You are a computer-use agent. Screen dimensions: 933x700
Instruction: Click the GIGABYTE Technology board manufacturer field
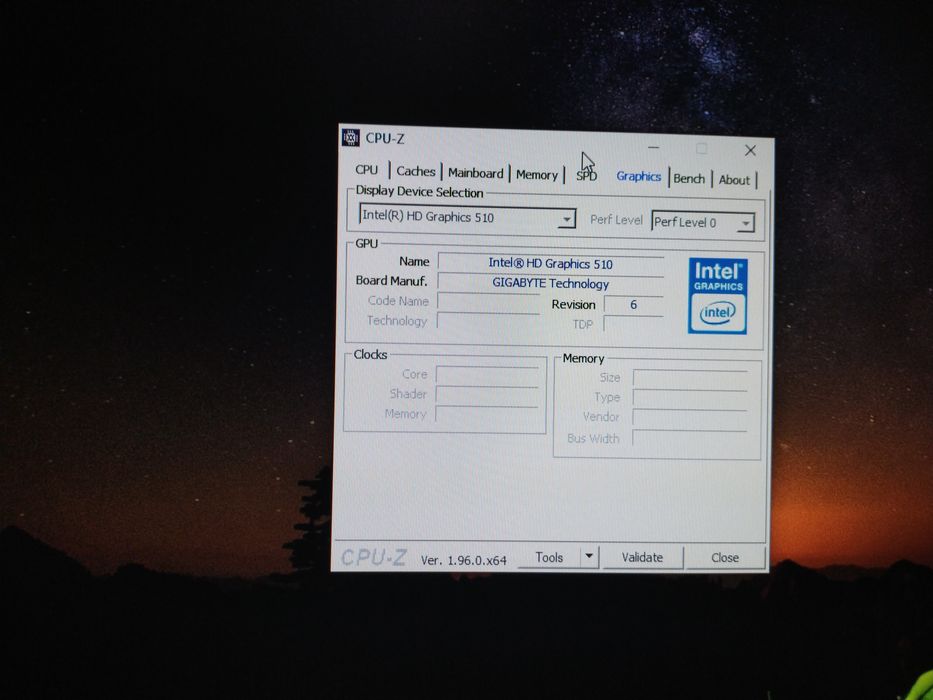pyautogui.click(x=550, y=283)
